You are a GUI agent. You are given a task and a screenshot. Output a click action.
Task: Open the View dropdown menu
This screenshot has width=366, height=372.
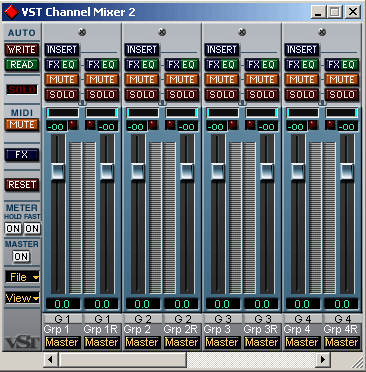(x=22, y=298)
